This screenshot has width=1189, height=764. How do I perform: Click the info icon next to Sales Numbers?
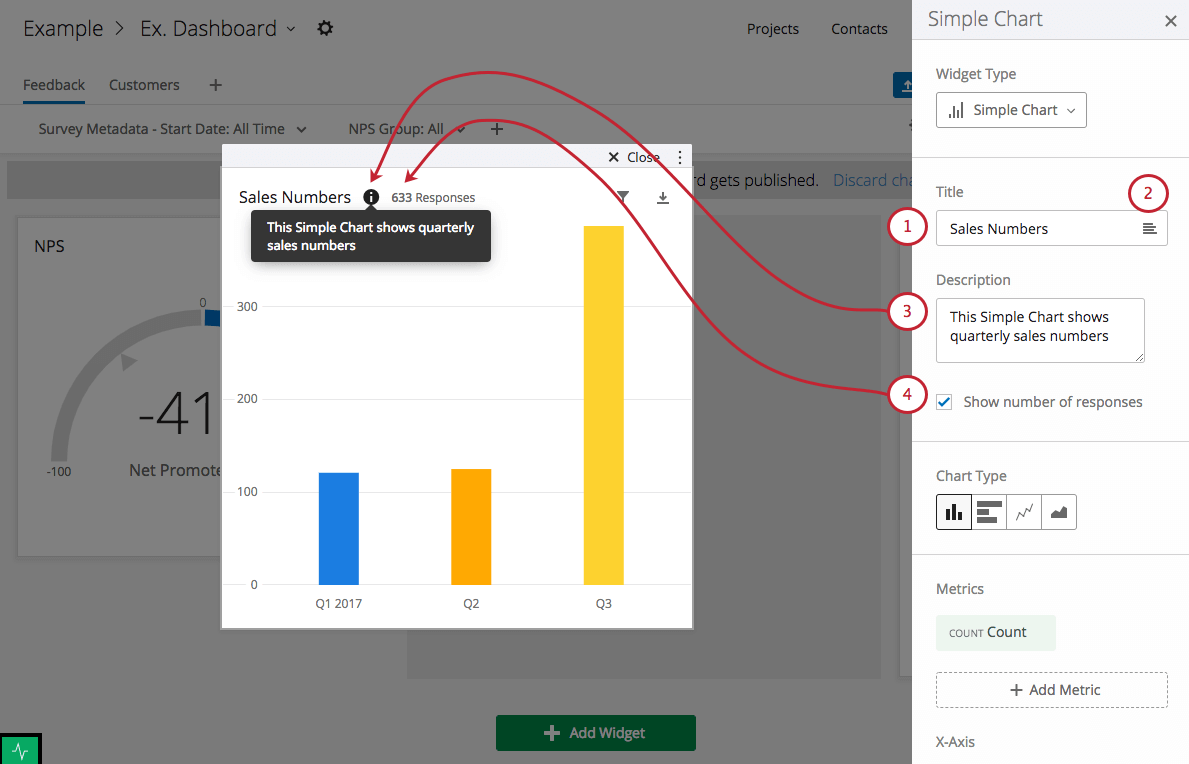point(371,197)
